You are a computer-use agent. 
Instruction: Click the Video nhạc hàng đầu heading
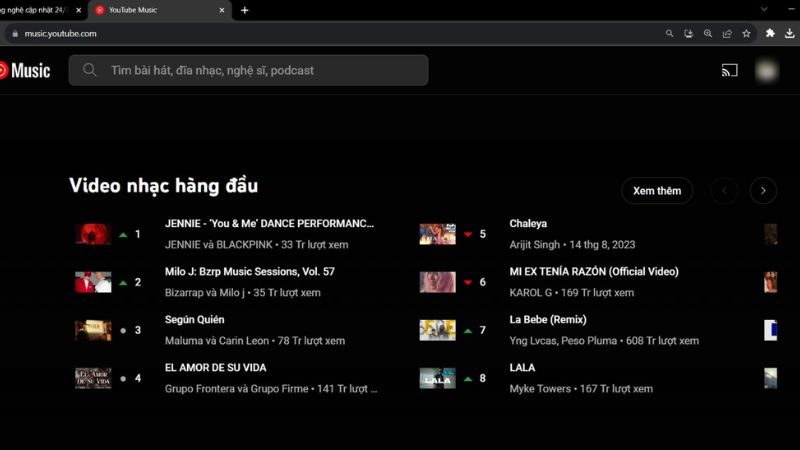pos(163,186)
